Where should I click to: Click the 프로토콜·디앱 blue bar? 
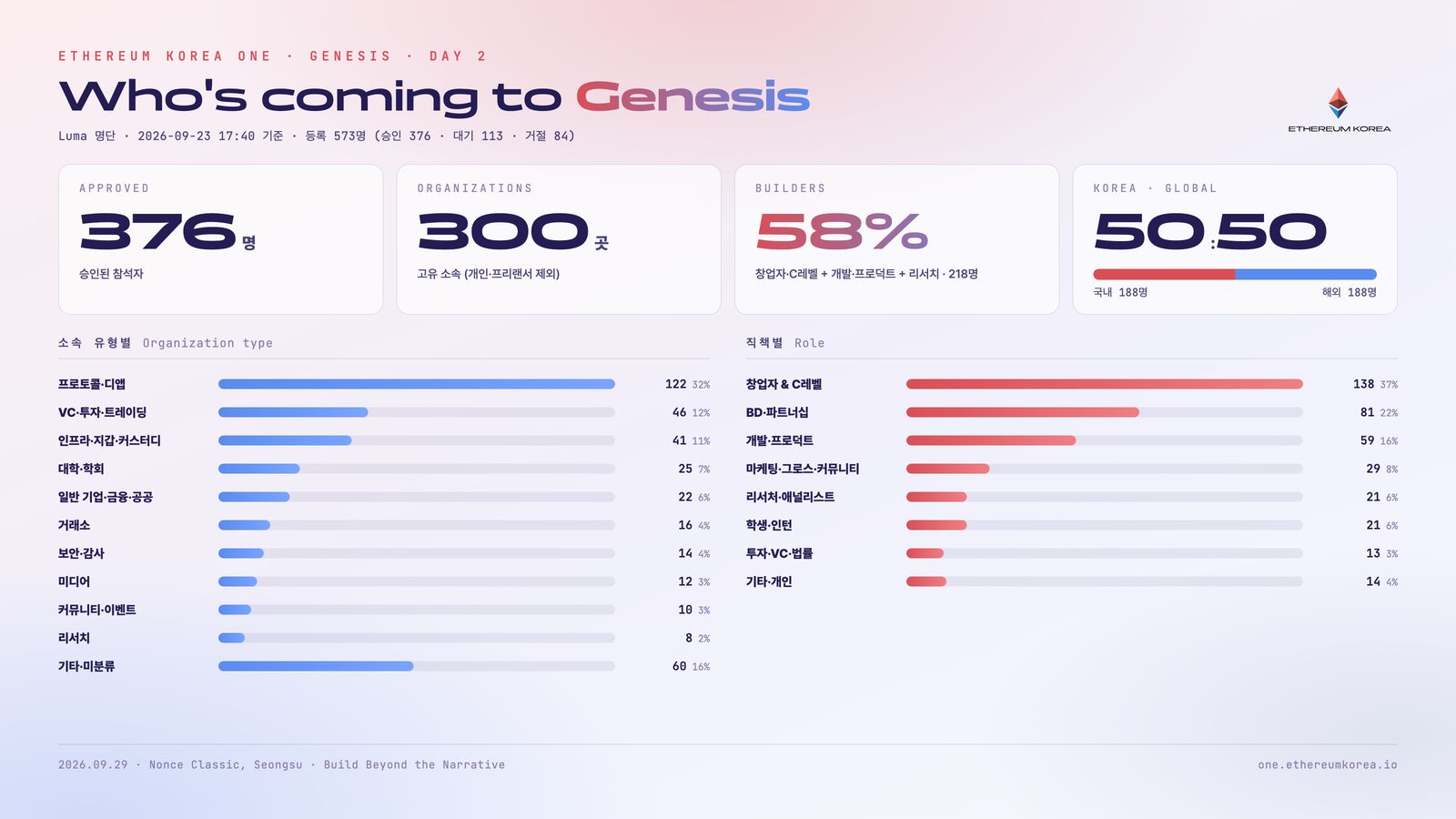click(417, 384)
